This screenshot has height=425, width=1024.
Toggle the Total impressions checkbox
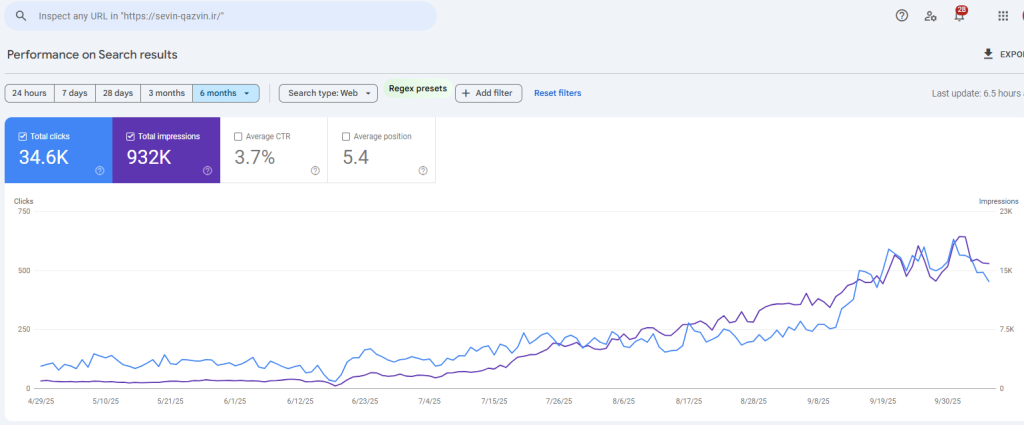tap(130, 137)
